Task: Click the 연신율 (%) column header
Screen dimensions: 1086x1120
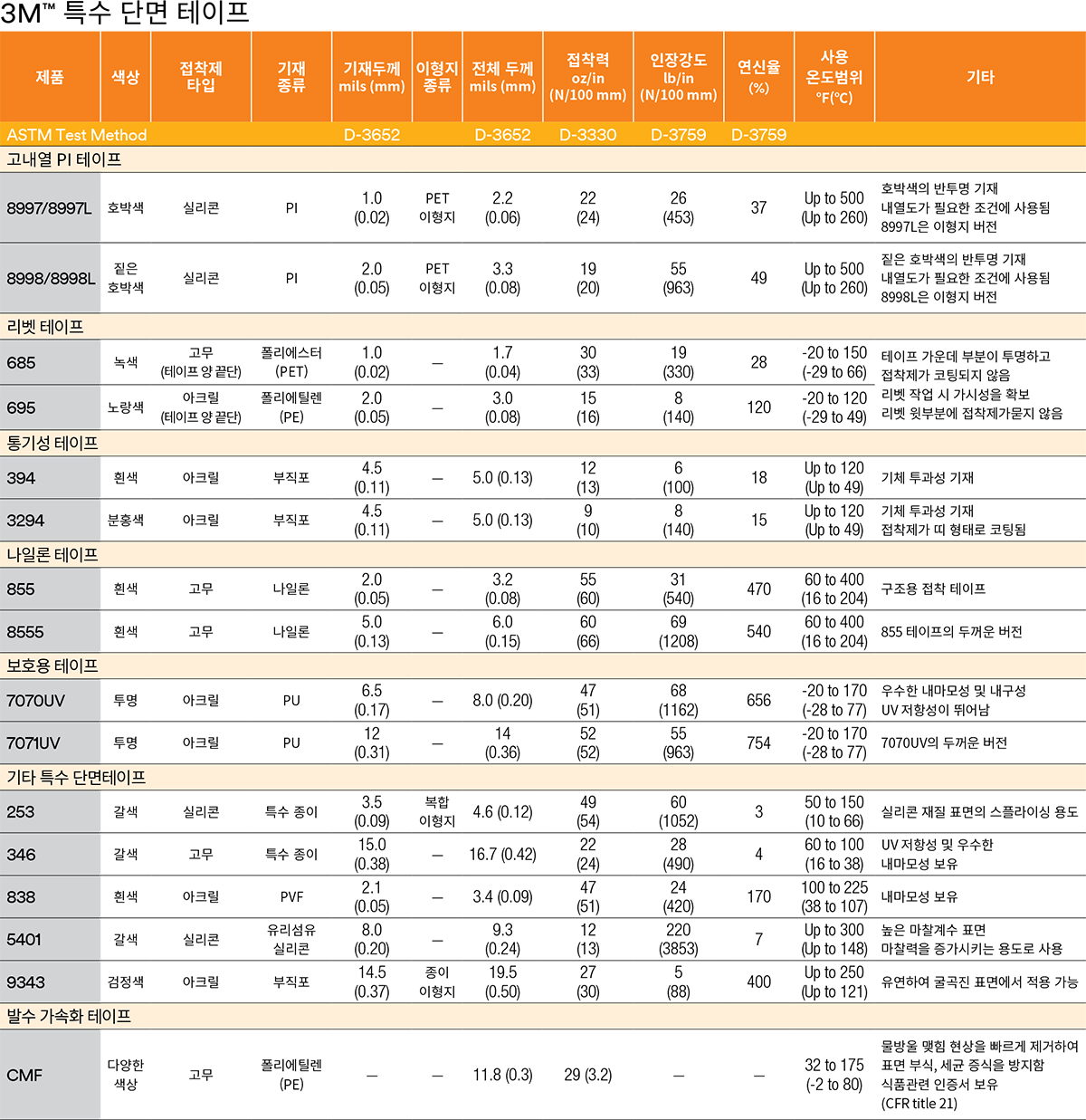Action: click(x=758, y=77)
